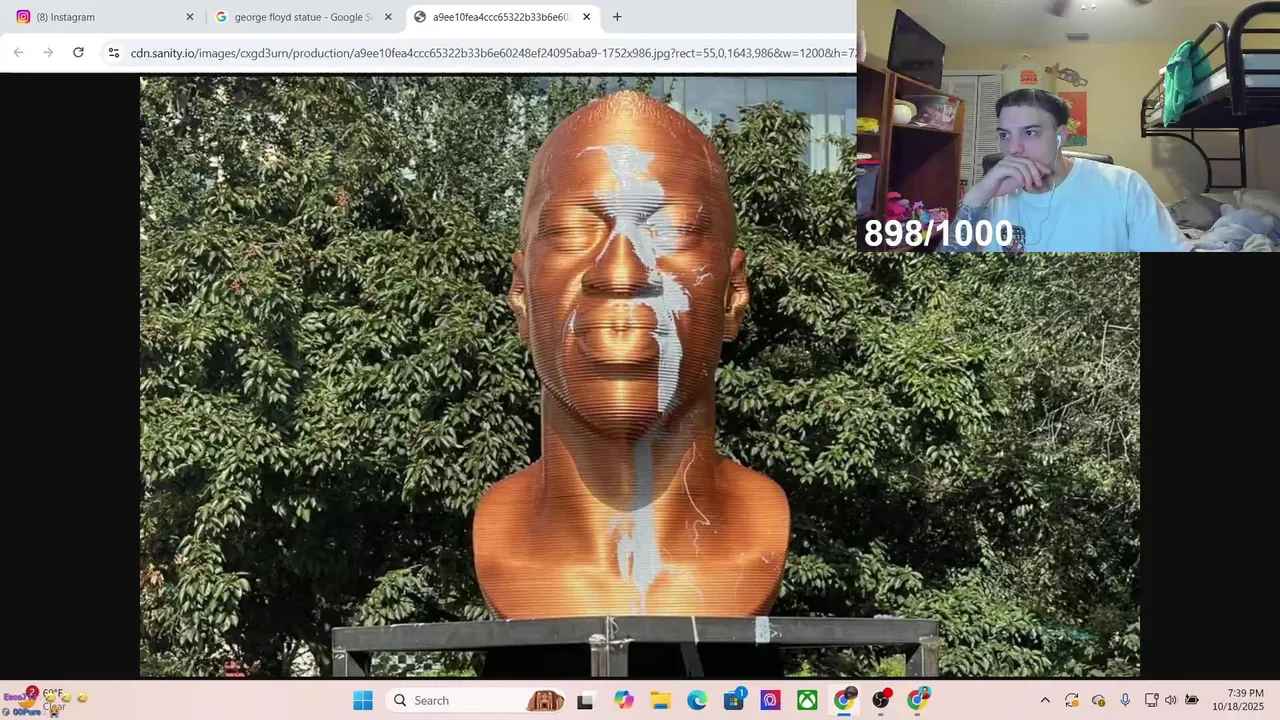Screen dimensions: 1280x720
Task: Close the cdn.sanity.io image tab
Action: [586, 17]
